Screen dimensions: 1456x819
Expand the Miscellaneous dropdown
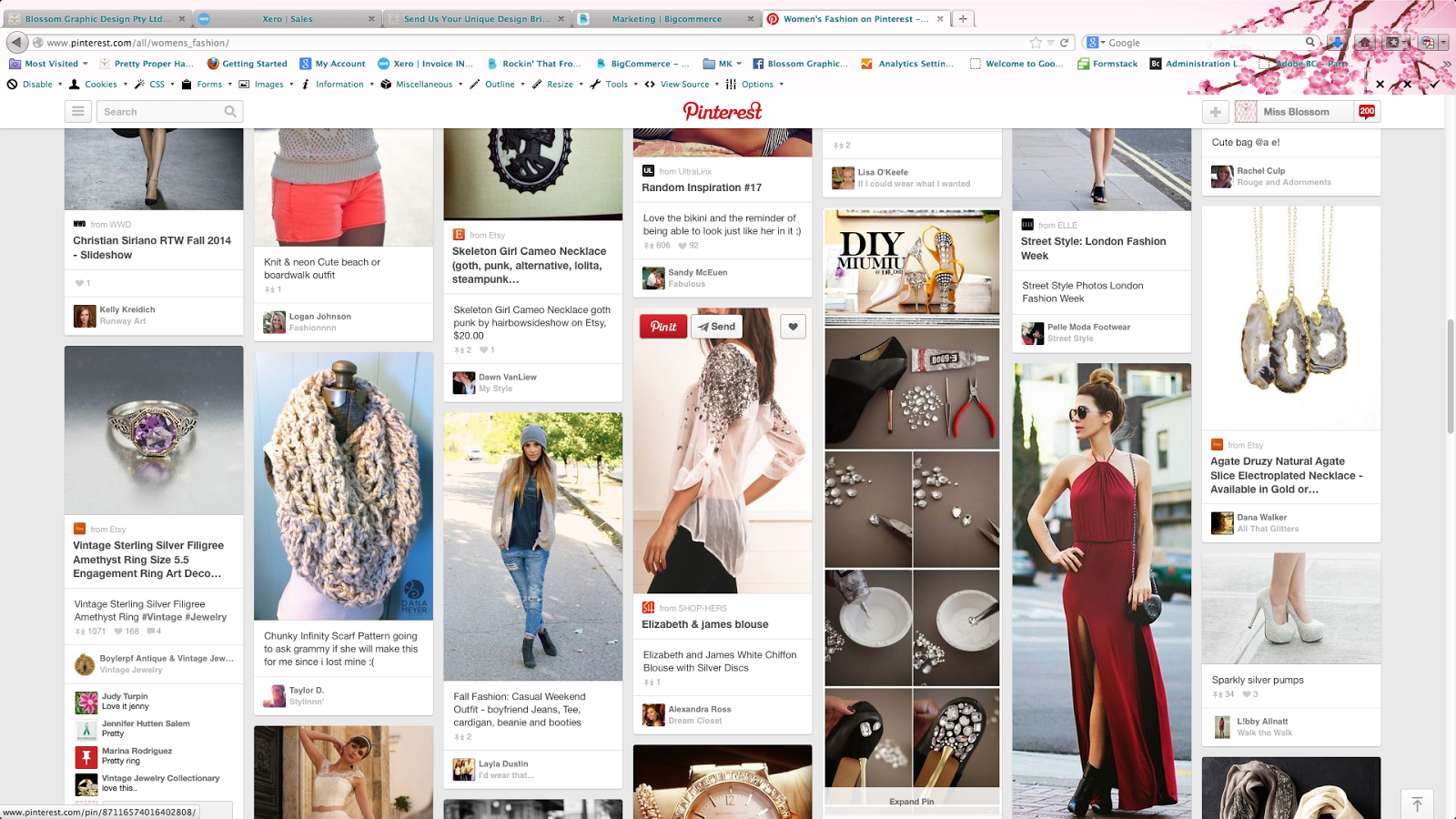tap(421, 85)
